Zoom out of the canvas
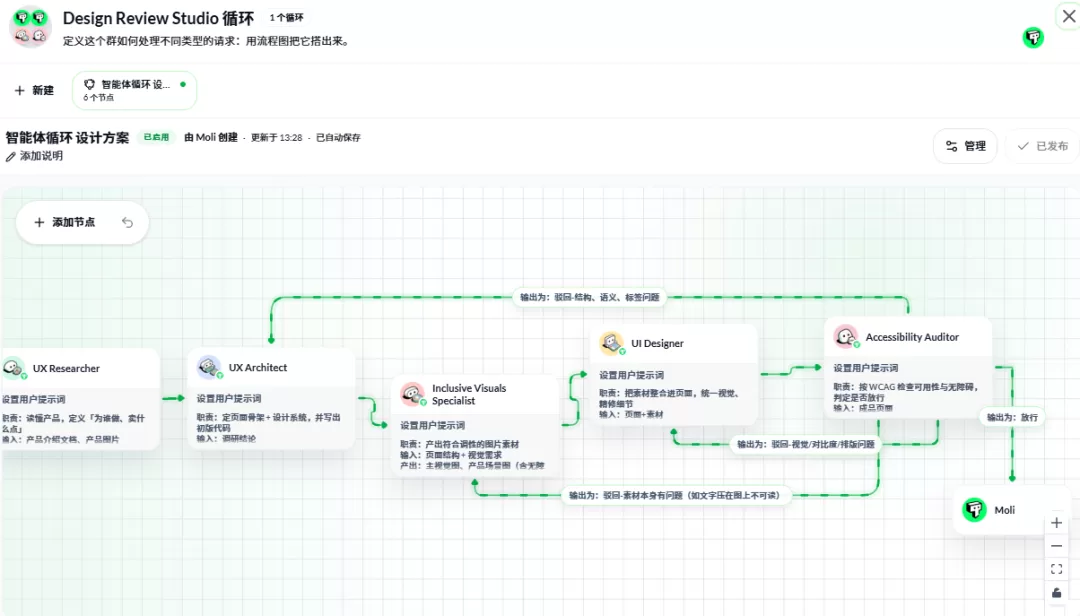 tap(1057, 546)
